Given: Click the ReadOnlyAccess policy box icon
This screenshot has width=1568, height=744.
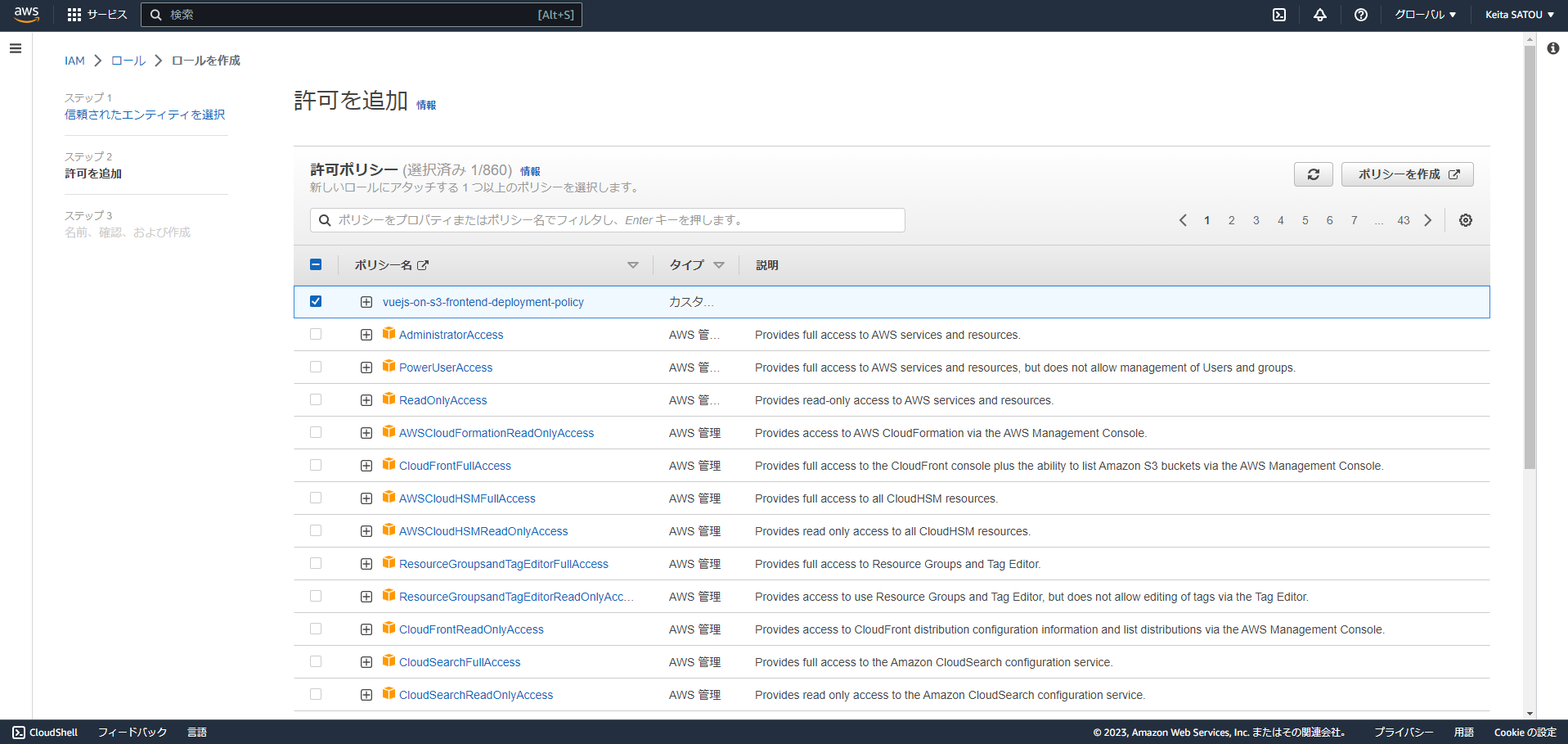Looking at the screenshot, I should click(389, 399).
